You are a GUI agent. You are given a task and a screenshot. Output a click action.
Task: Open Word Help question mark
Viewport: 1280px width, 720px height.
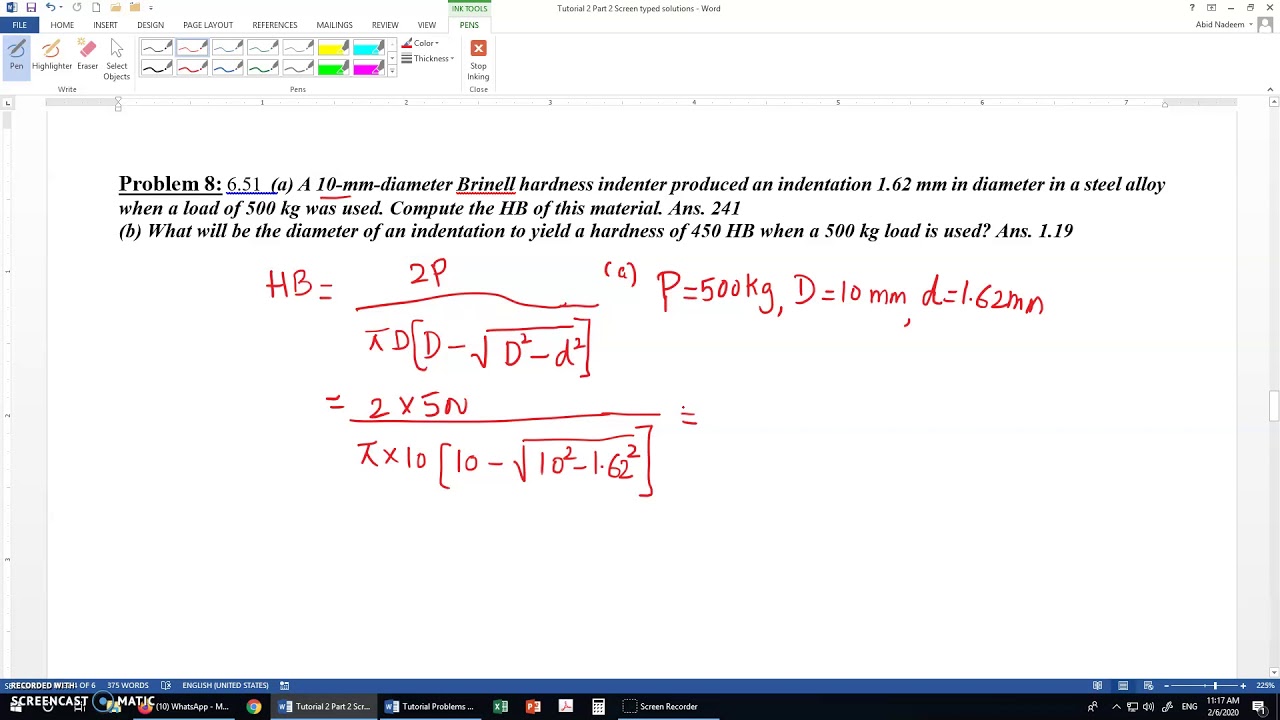[1192, 8]
